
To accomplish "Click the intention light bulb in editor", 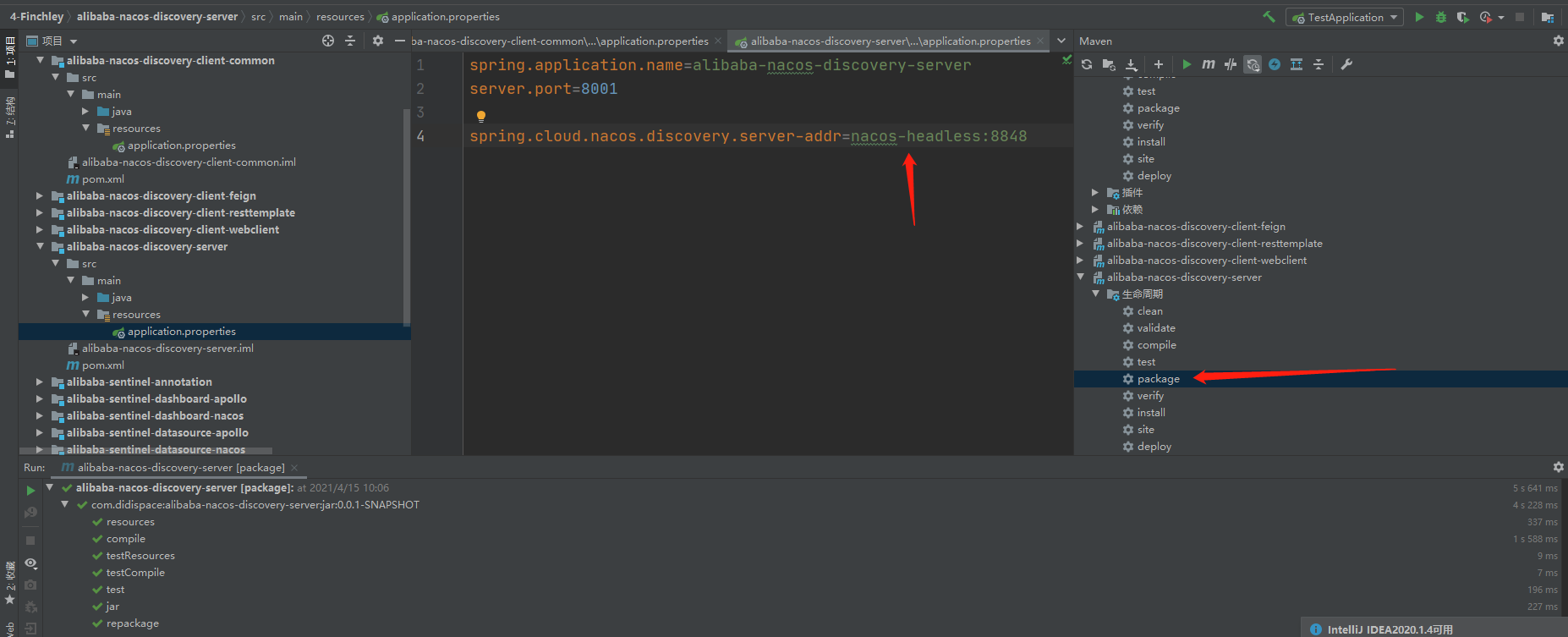I will pyautogui.click(x=481, y=117).
